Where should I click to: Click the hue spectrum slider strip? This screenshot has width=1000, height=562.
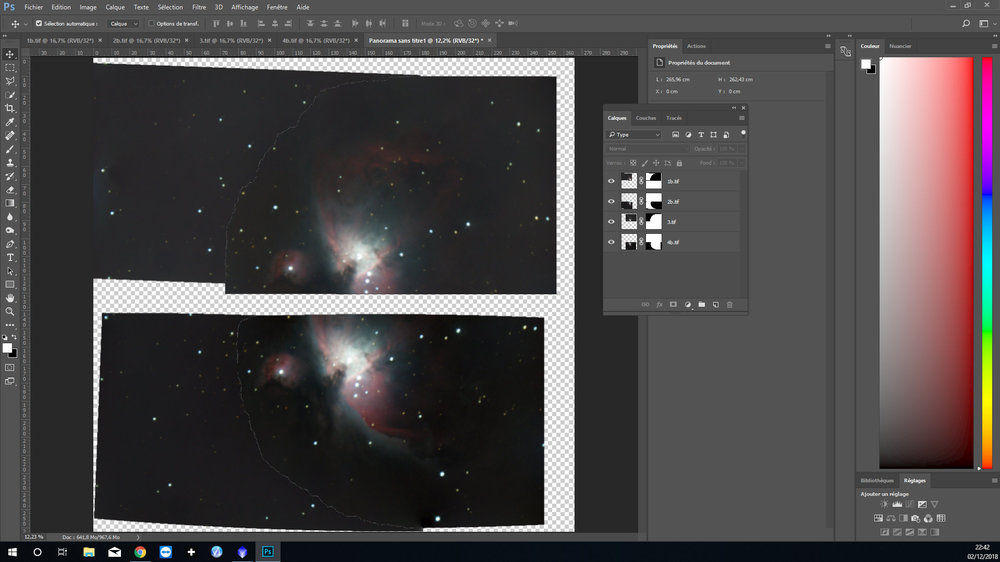coord(987,263)
